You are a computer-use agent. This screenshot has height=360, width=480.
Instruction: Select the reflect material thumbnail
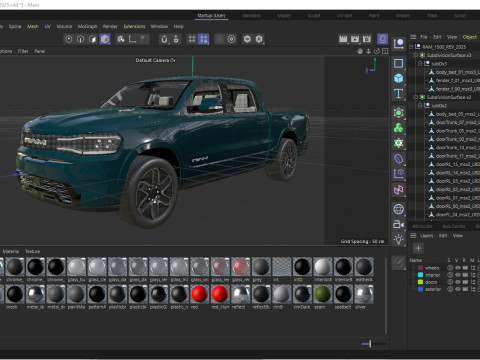[241, 294]
